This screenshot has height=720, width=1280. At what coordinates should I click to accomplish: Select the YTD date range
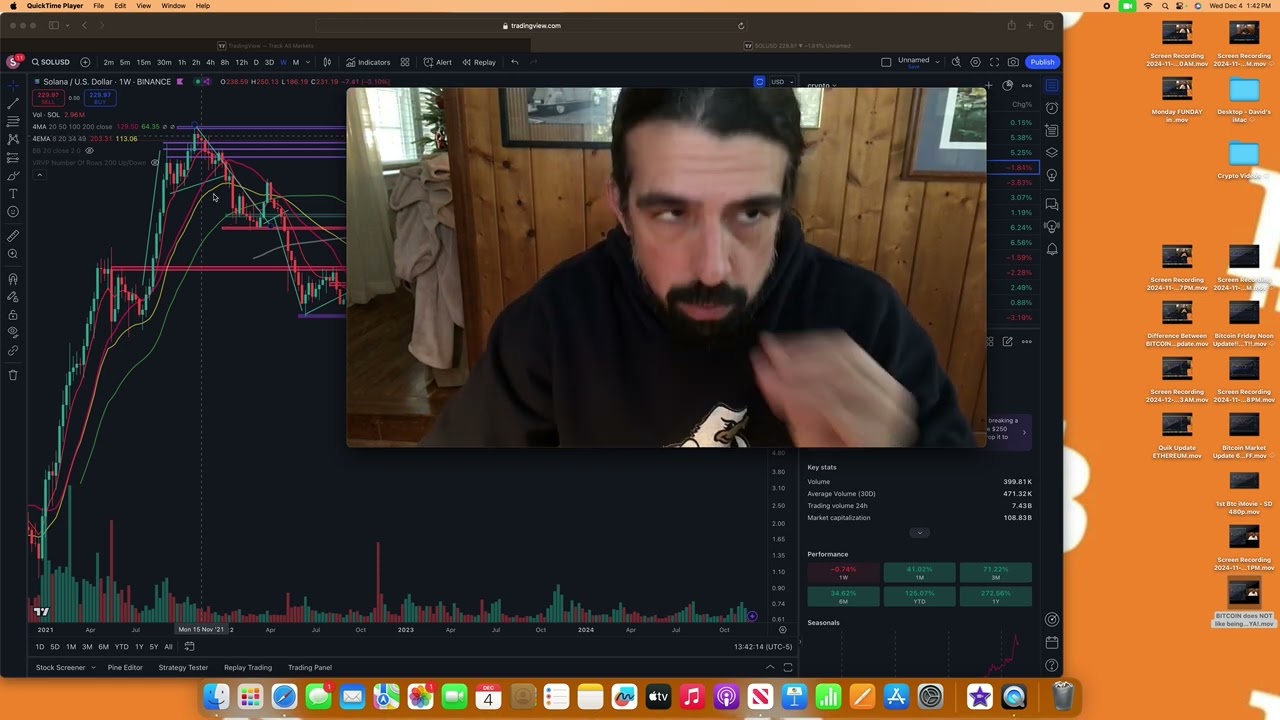pos(121,647)
